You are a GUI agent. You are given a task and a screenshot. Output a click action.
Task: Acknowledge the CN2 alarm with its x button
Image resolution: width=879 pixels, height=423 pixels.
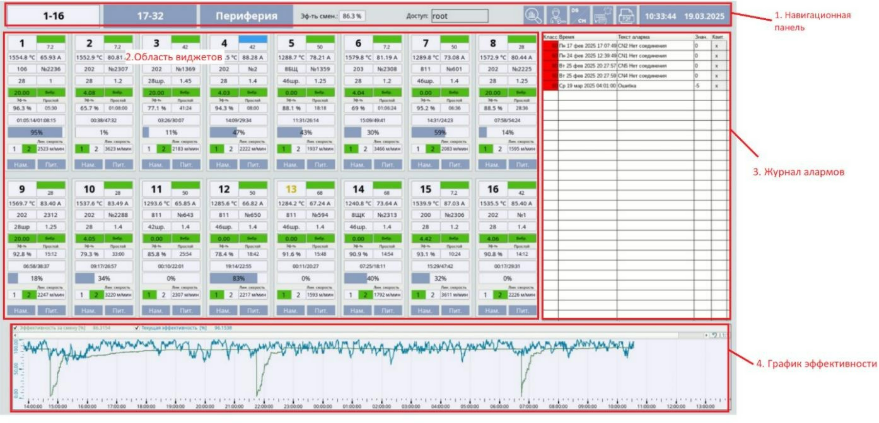coord(718,45)
